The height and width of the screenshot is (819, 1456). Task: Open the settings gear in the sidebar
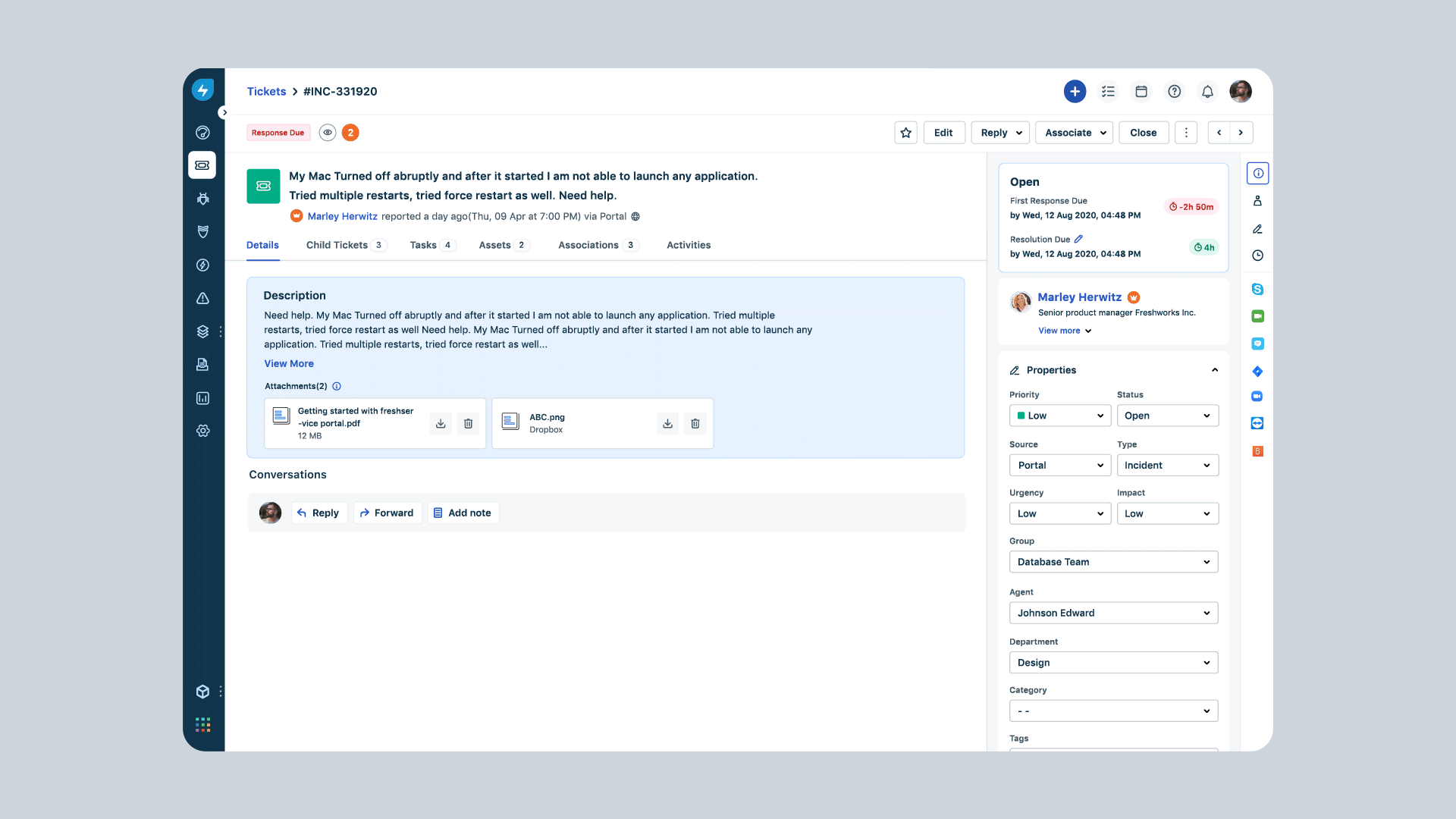point(202,431)
